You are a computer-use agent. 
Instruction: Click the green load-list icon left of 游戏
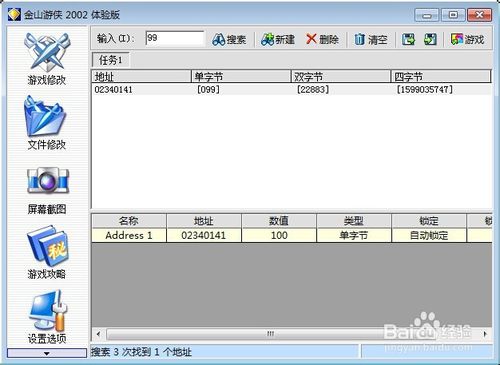430,39
